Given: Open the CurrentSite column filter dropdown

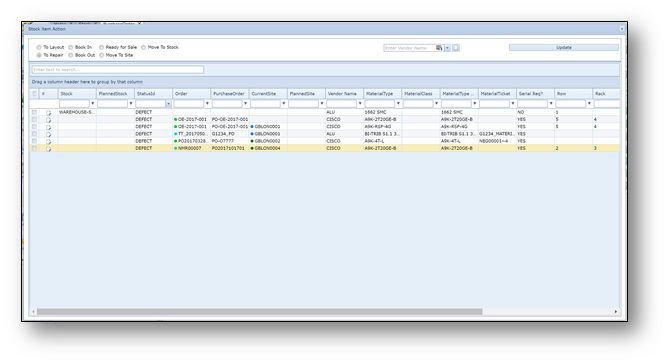Looking at the screenshot, I should 284,103.
